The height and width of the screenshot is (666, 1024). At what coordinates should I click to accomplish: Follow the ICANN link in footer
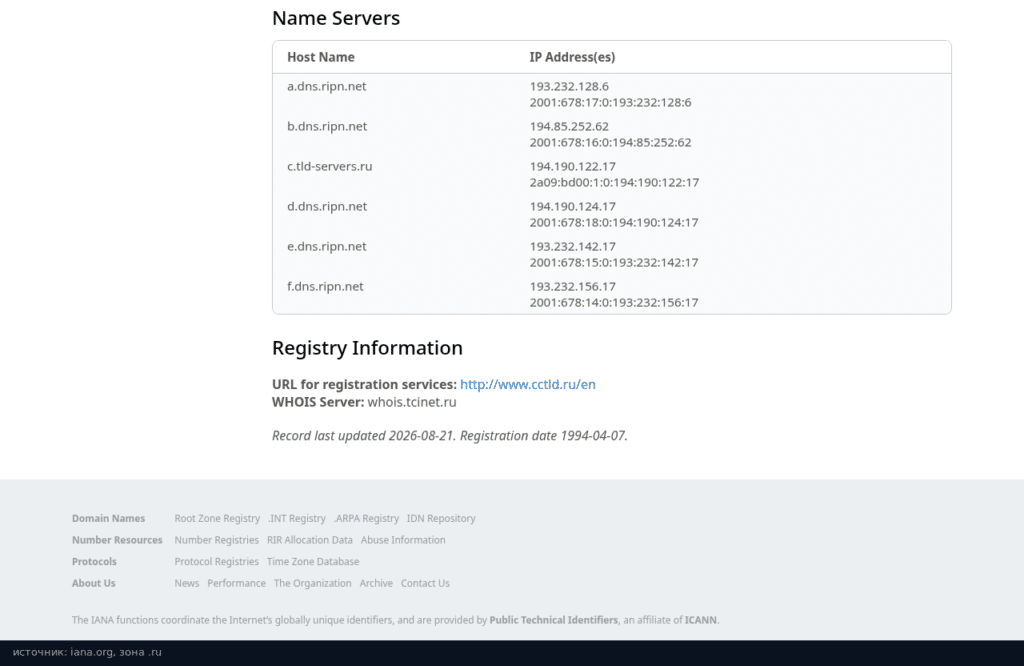pos(701,620)
